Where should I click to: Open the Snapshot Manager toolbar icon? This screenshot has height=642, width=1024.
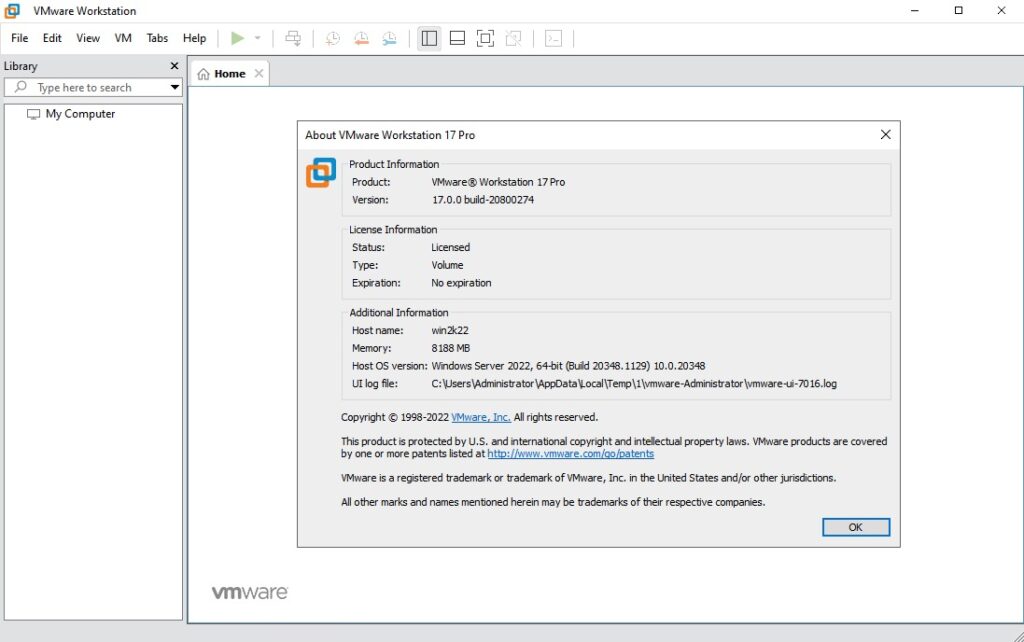[389, 39]
